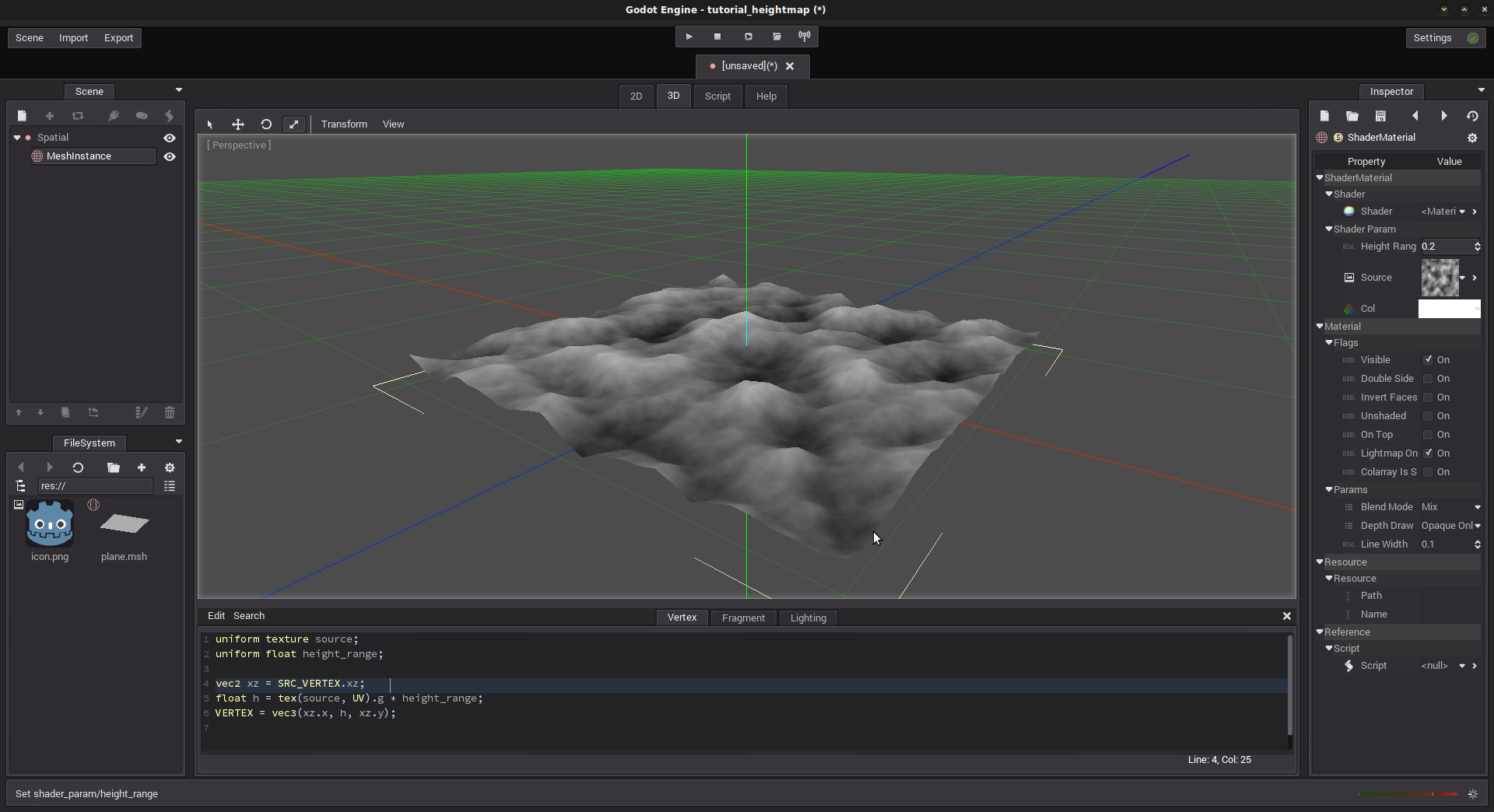
Task: Click the Inspector history icon
Action: pos(1472,116)
